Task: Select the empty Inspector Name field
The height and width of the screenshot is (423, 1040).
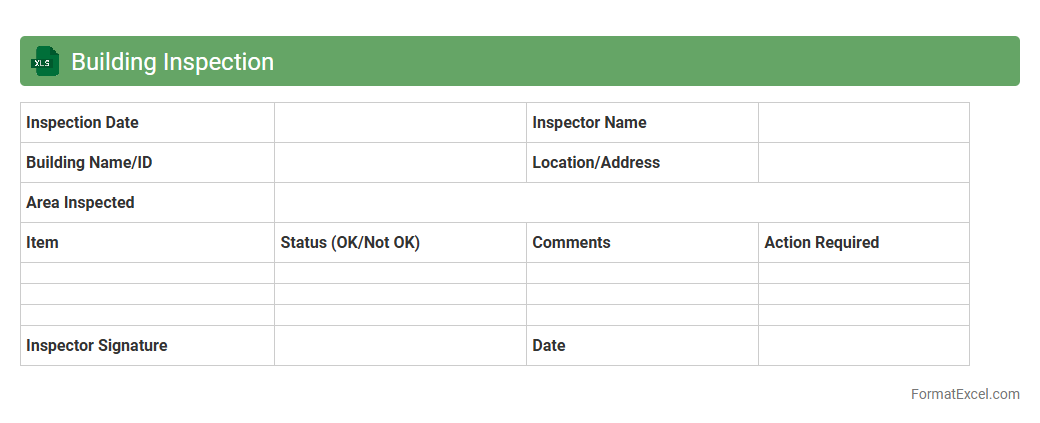Action: pos(863,123)
